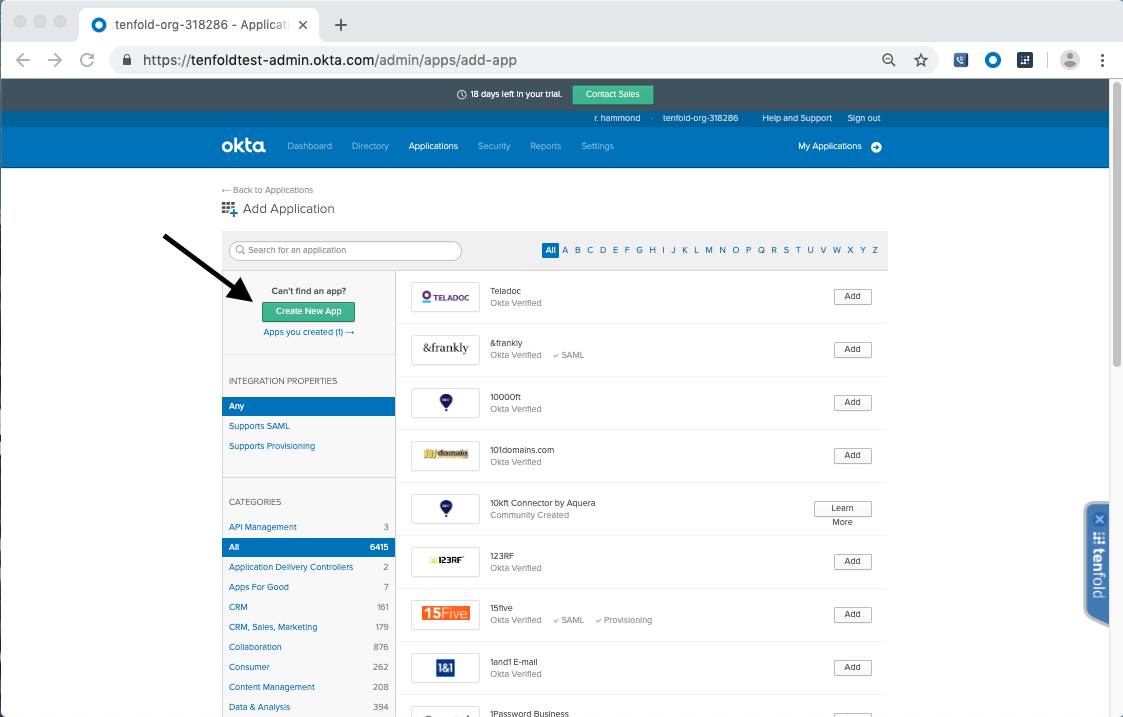Click the grid icon next to Add Application heading
1123x717 pixels.
coord(227,208)
